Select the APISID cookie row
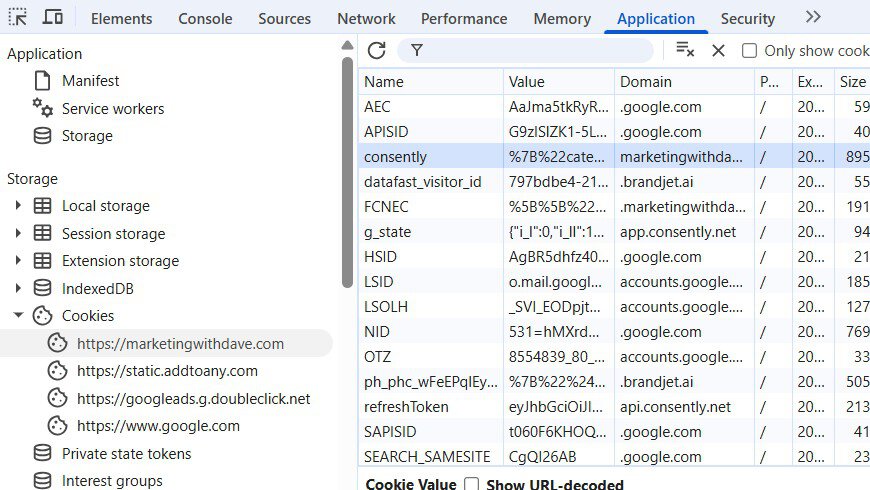 pos(614,132)
